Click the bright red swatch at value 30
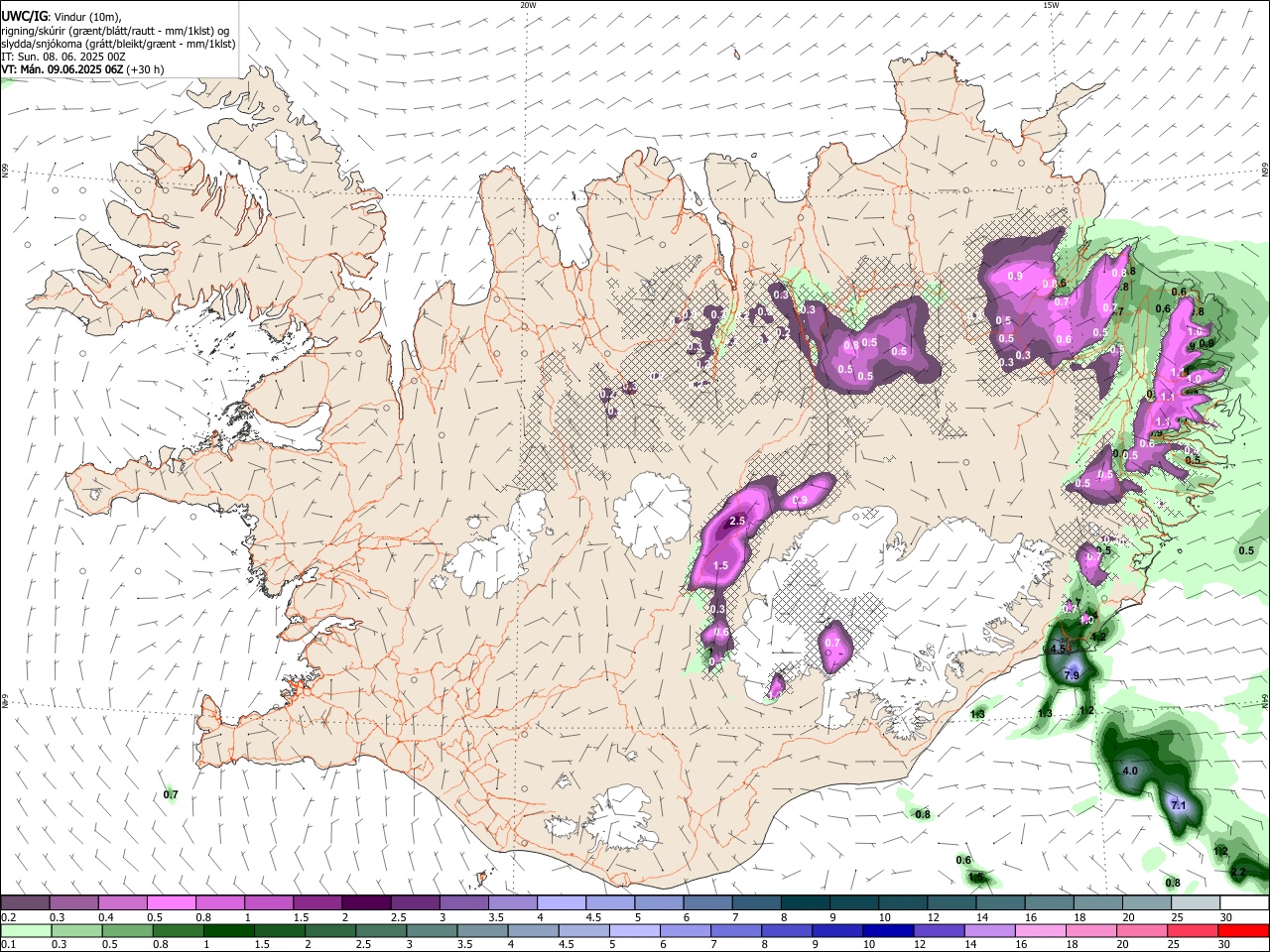 [x=1244, y=930]
